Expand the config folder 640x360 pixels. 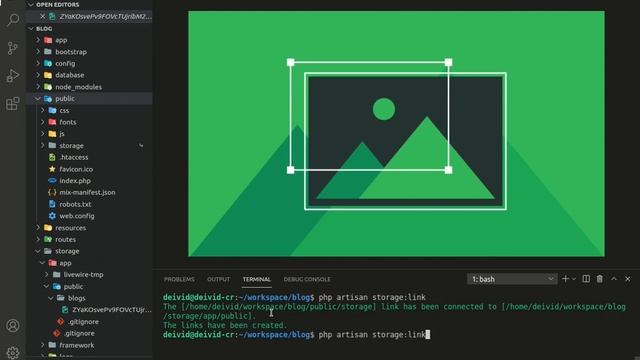(89, 63)
